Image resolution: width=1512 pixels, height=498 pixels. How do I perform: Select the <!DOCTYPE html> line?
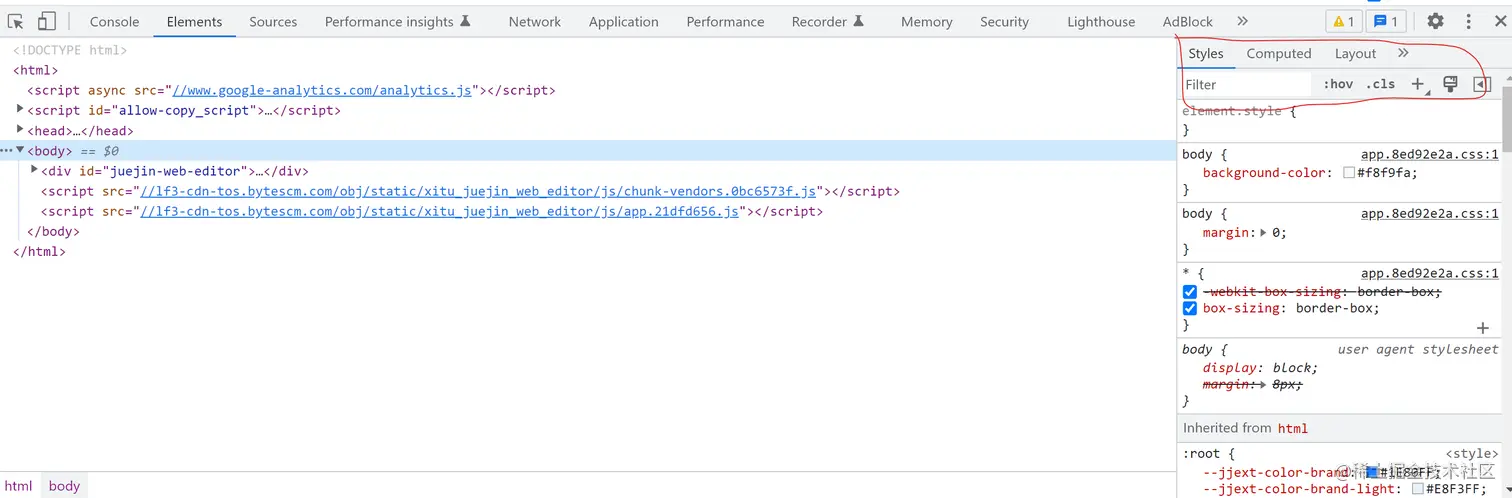70,50
